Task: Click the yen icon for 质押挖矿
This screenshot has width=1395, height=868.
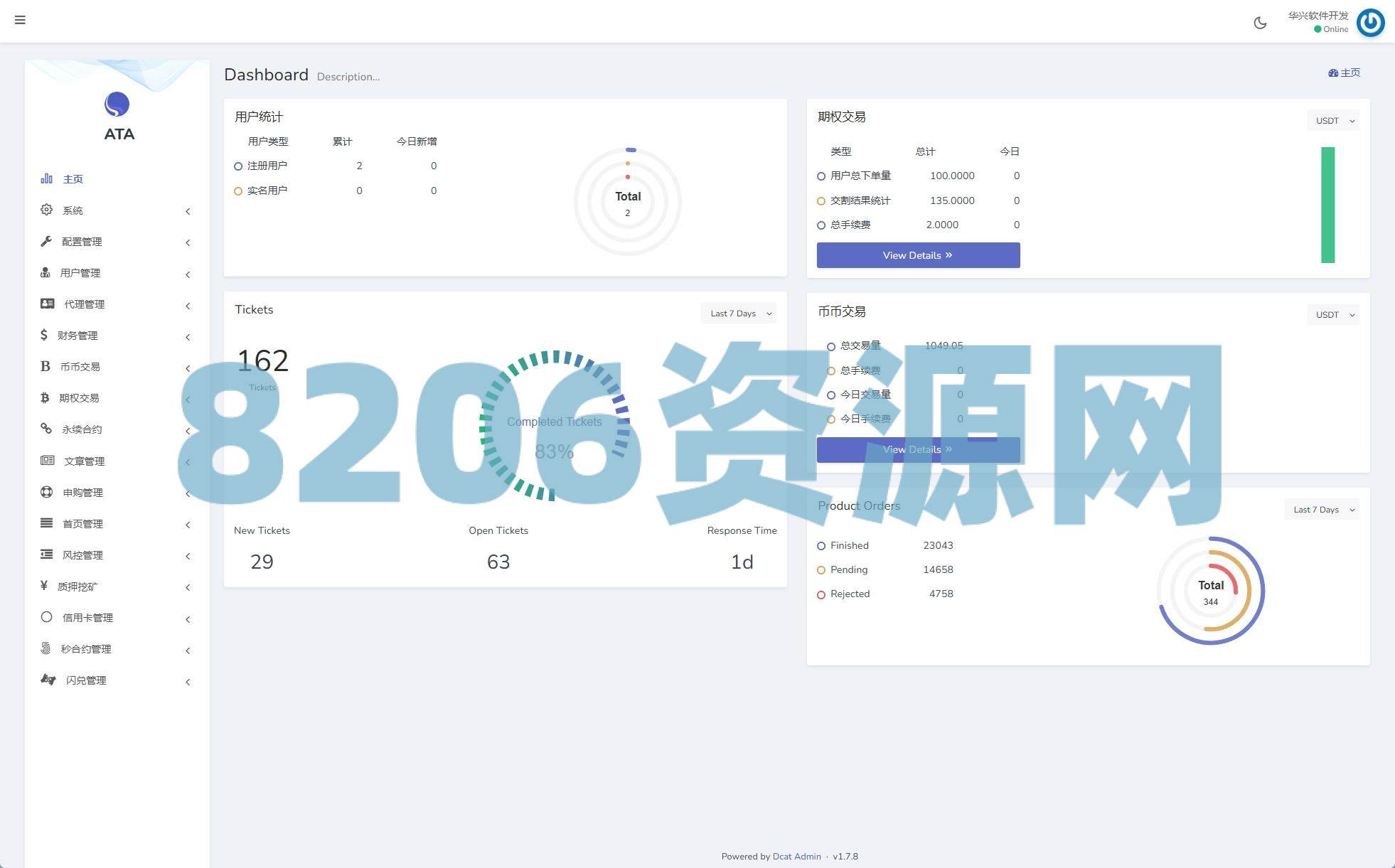Action: tap(44, 586)
